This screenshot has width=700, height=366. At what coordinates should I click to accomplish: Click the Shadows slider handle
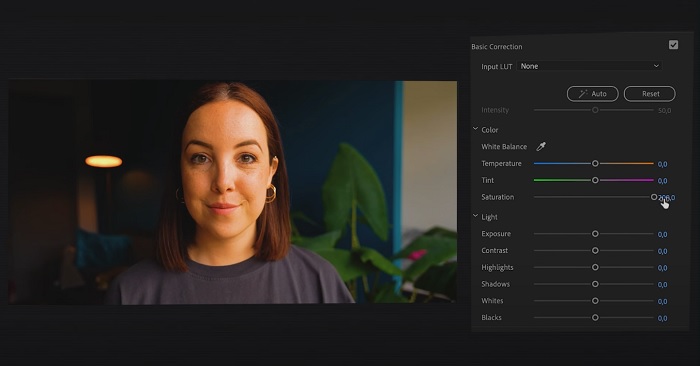[595, 284]
